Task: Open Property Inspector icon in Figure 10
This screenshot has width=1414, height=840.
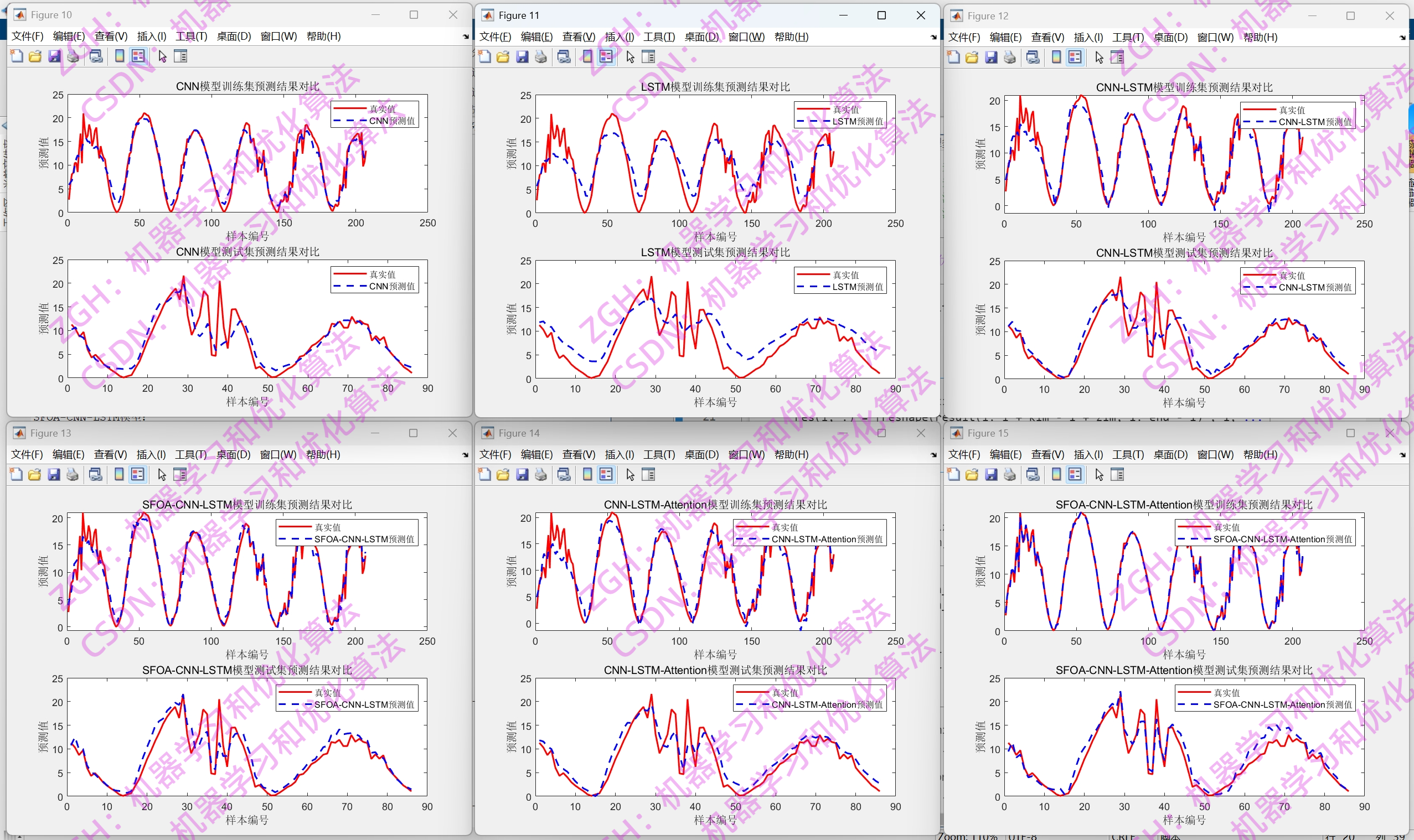Action: tap(180, 56)
